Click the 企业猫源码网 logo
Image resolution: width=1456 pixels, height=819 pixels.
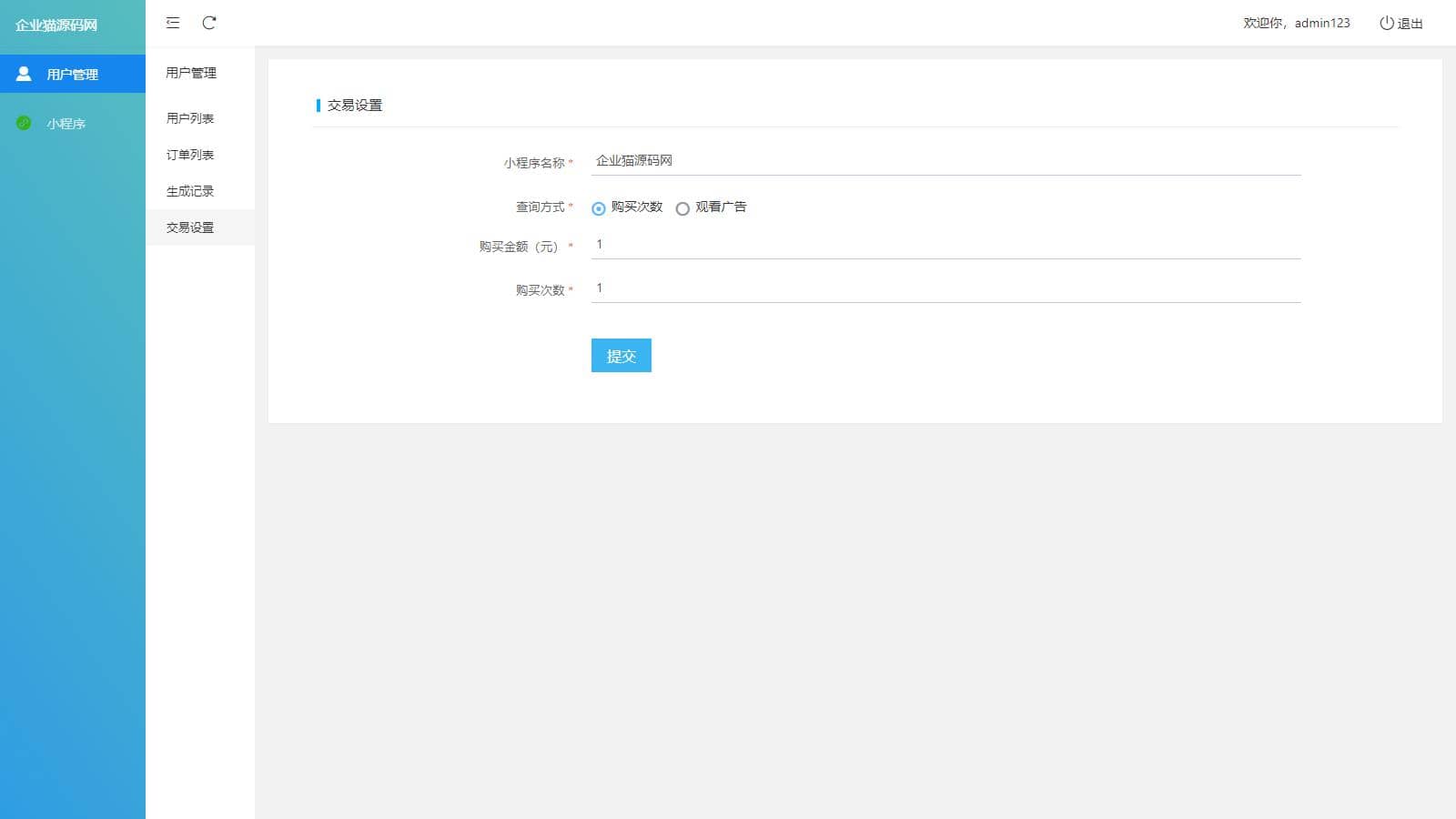pos(56,25)
